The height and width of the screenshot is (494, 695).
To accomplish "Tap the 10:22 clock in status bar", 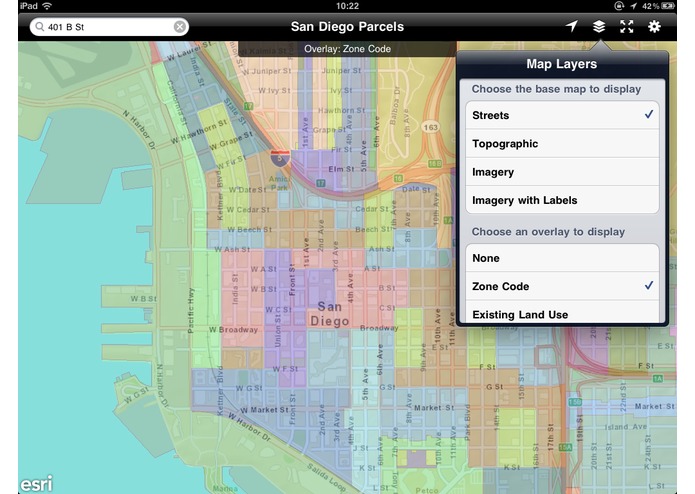I will pyautogui.click(x=348, y=6).
